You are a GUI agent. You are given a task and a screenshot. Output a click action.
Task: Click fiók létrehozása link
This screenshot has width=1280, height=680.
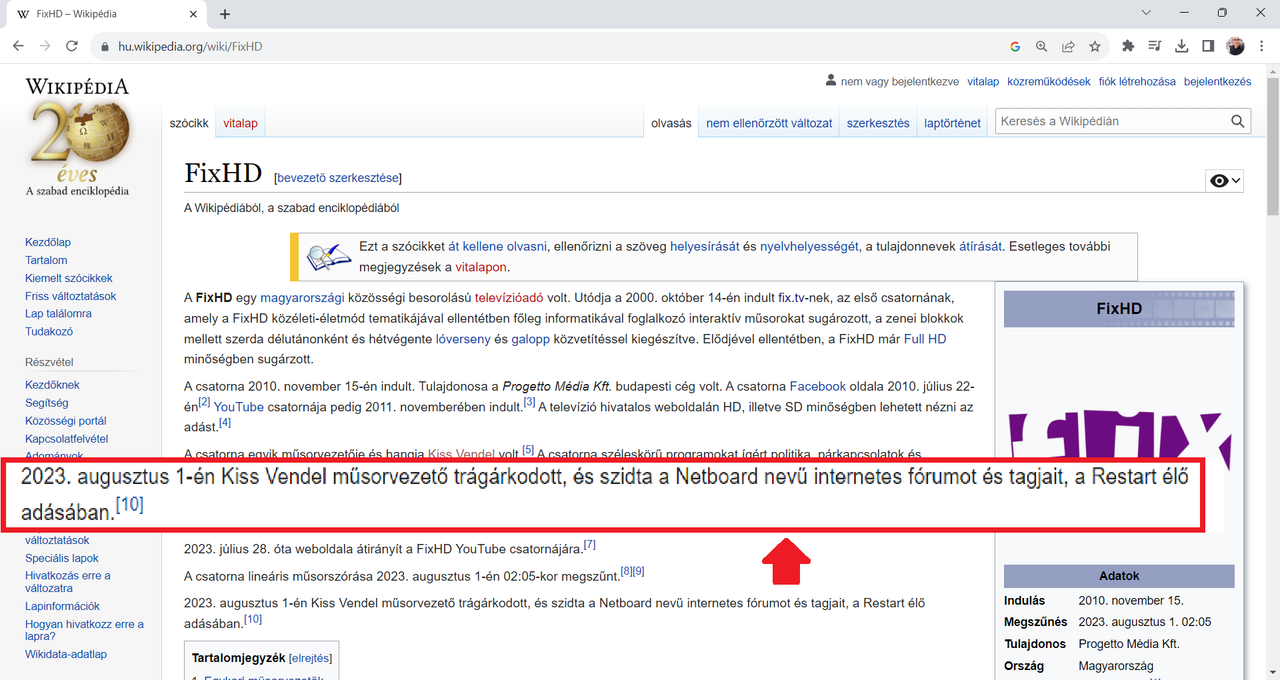click(1137, 82)
